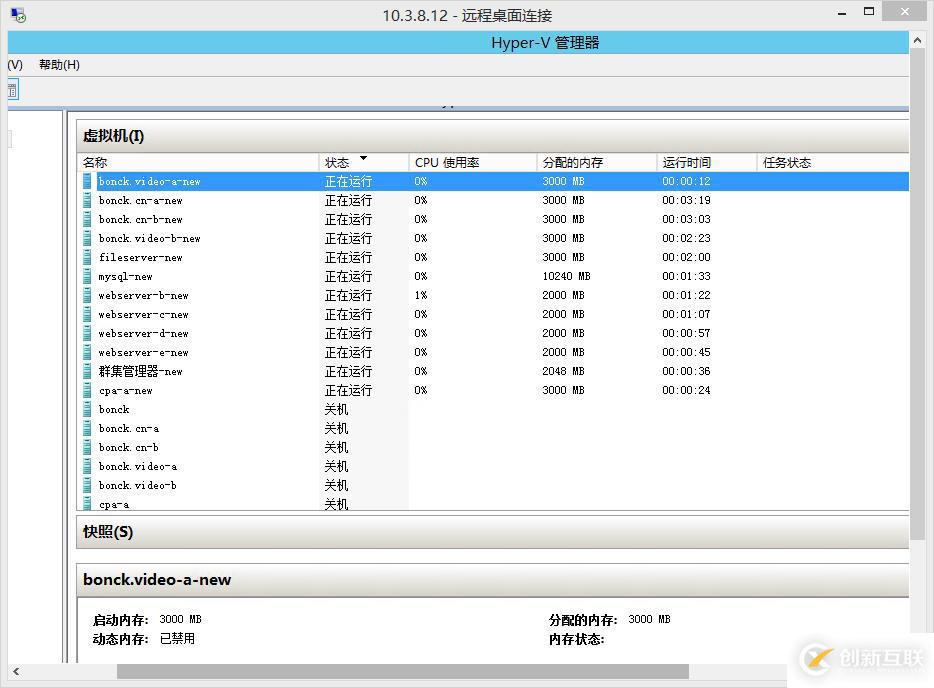The height and width of the screenshot is (688, 934).
Task: Click the VM icon beside bonck.video-b
Action: tap(88, 485)
